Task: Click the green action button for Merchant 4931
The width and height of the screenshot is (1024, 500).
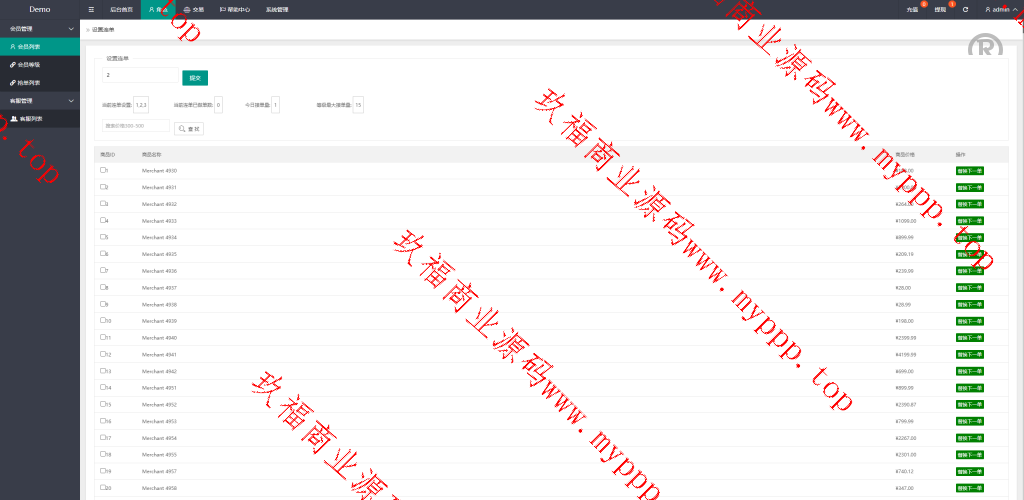Action: pyautogui.click(x=969, y=187)
